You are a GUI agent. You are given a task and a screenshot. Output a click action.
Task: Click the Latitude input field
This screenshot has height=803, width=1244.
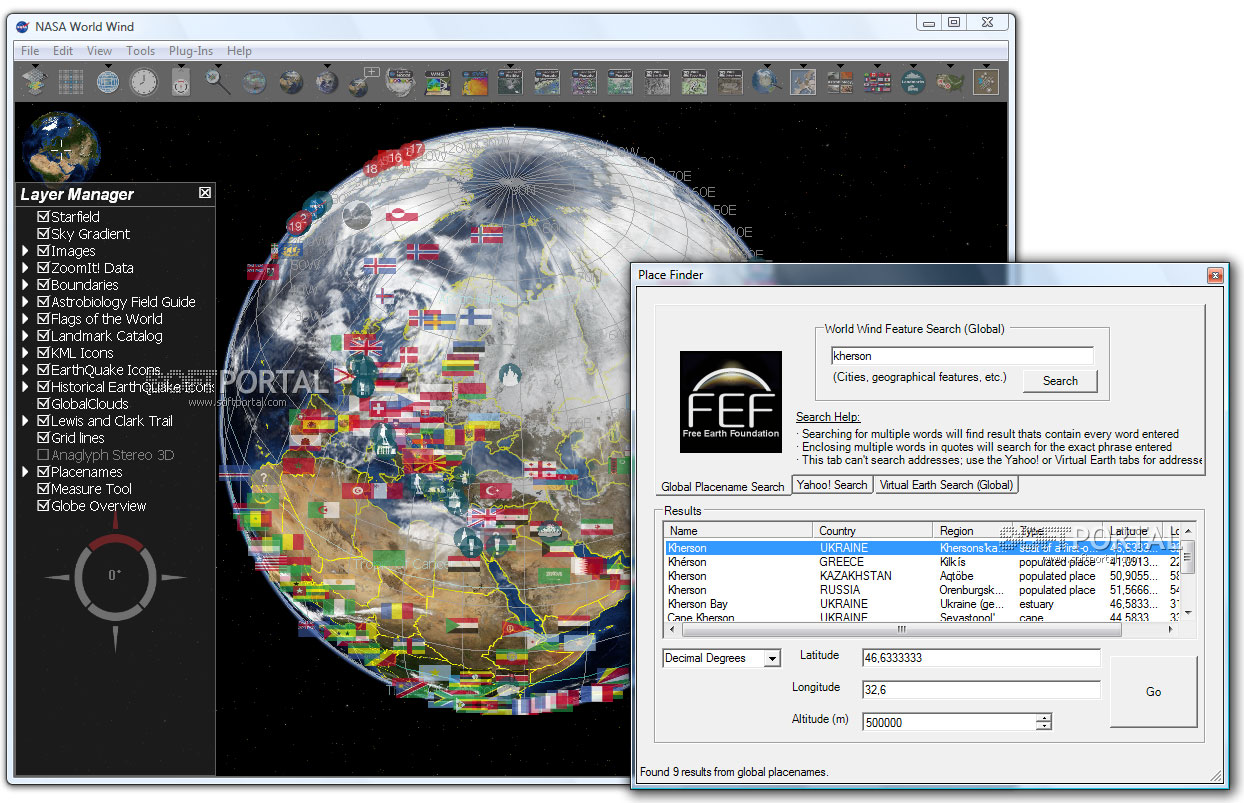pyautogui.click(x=981, y=658)
